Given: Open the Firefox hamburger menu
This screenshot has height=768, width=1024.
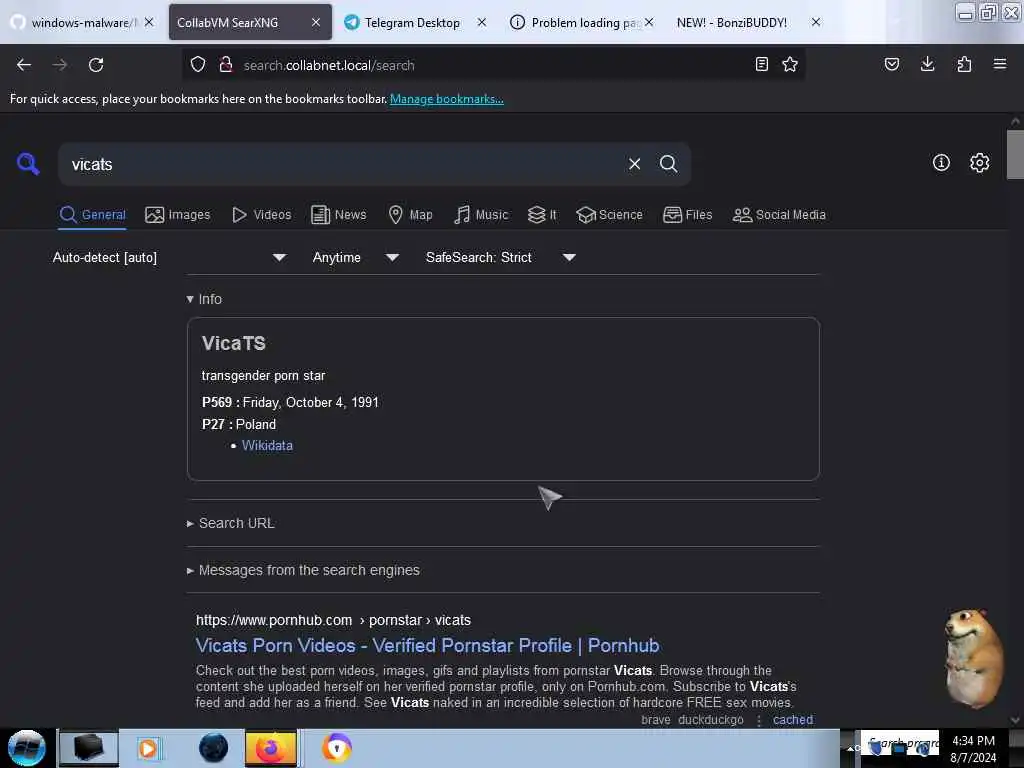Looking at the screenshot, I should pos(1000,64).
